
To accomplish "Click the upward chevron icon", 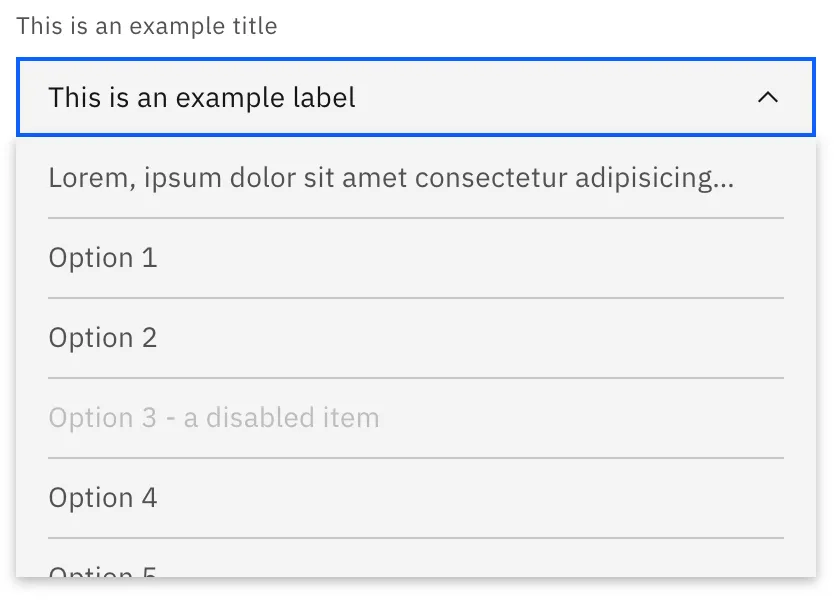I will click(767, 97).
